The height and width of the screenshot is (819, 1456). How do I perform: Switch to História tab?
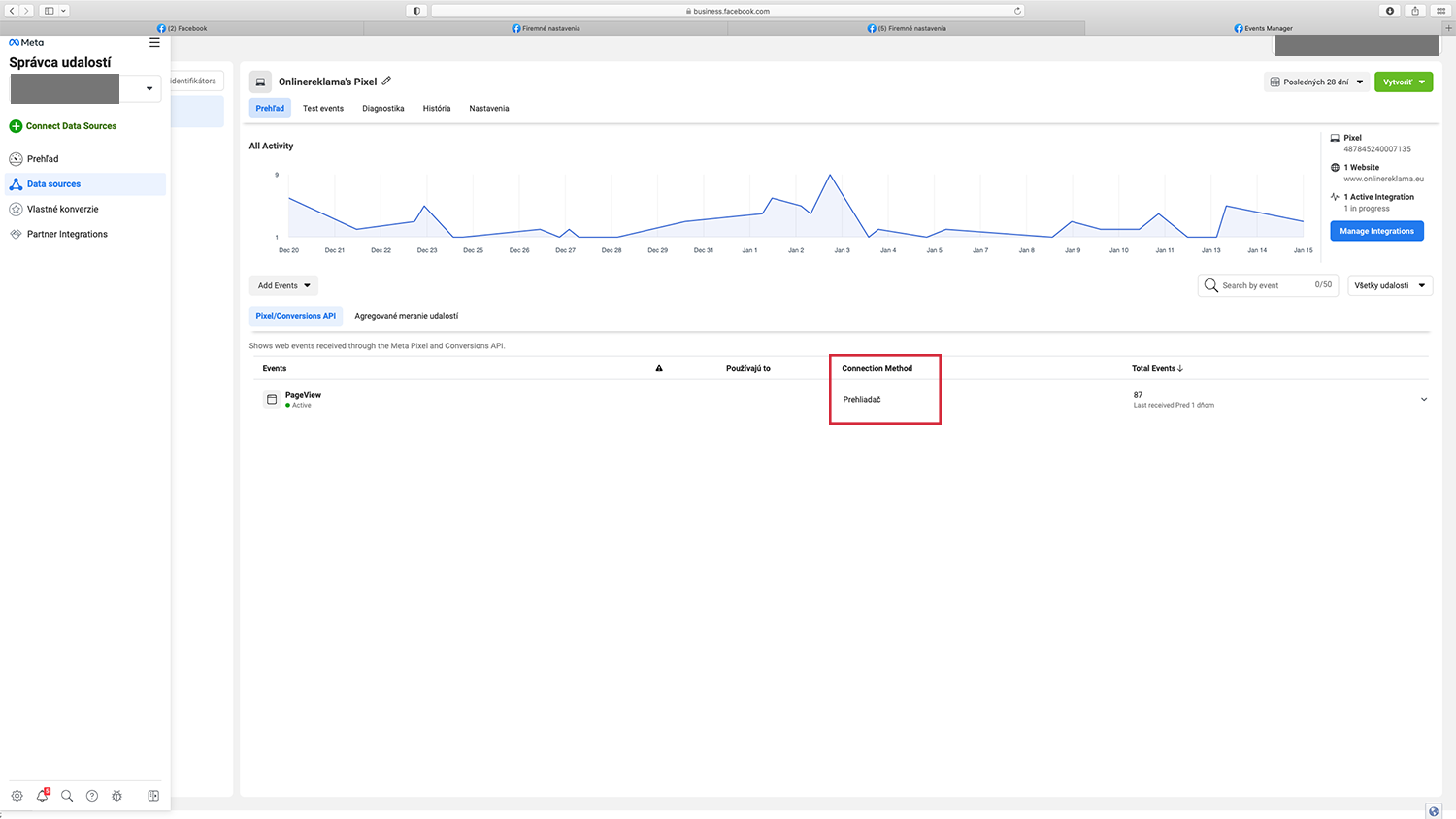pyautogui.click(x=437, y=108)
